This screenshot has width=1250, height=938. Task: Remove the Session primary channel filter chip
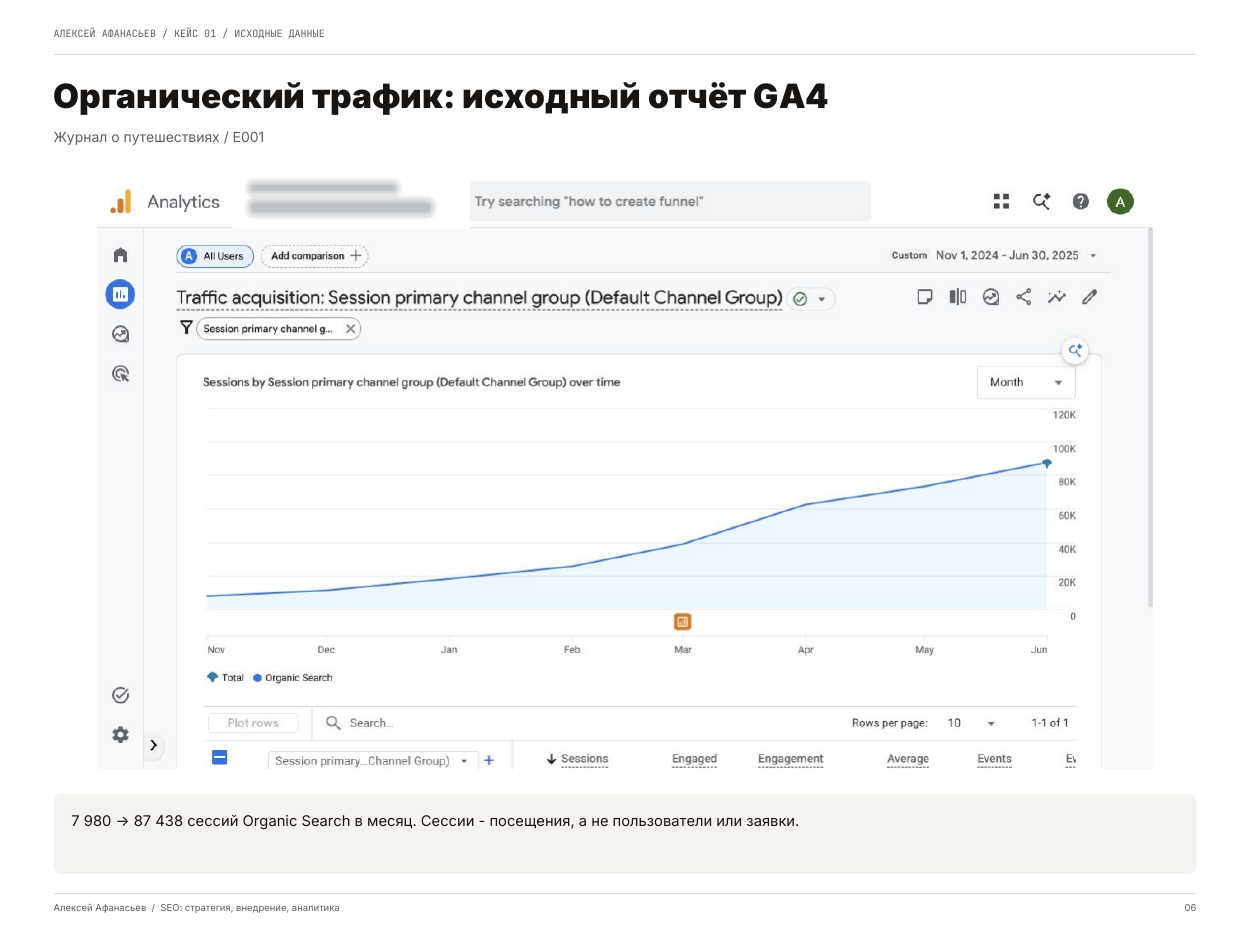[350, 329]
